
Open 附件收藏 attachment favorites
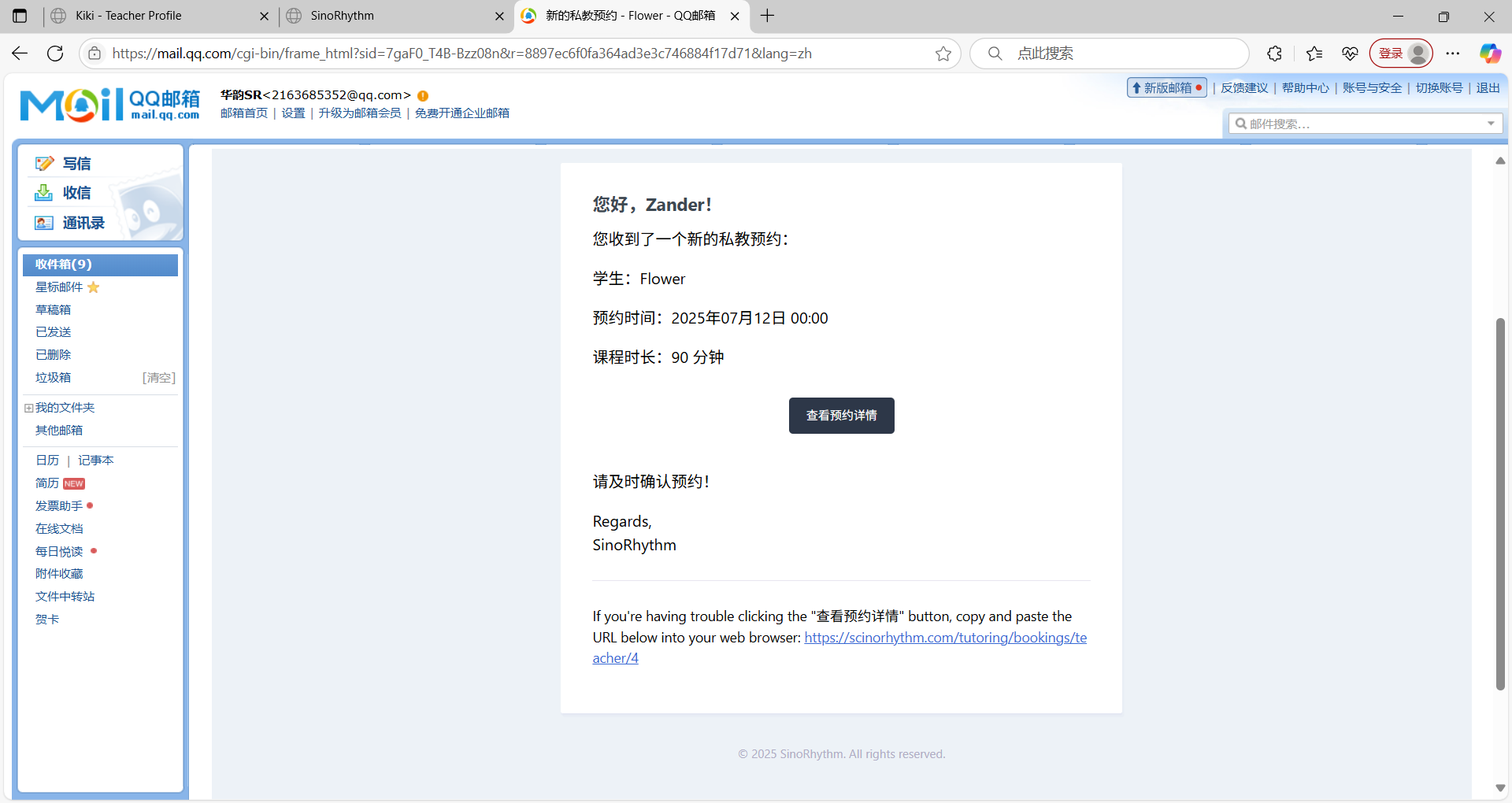click(59, 574)
